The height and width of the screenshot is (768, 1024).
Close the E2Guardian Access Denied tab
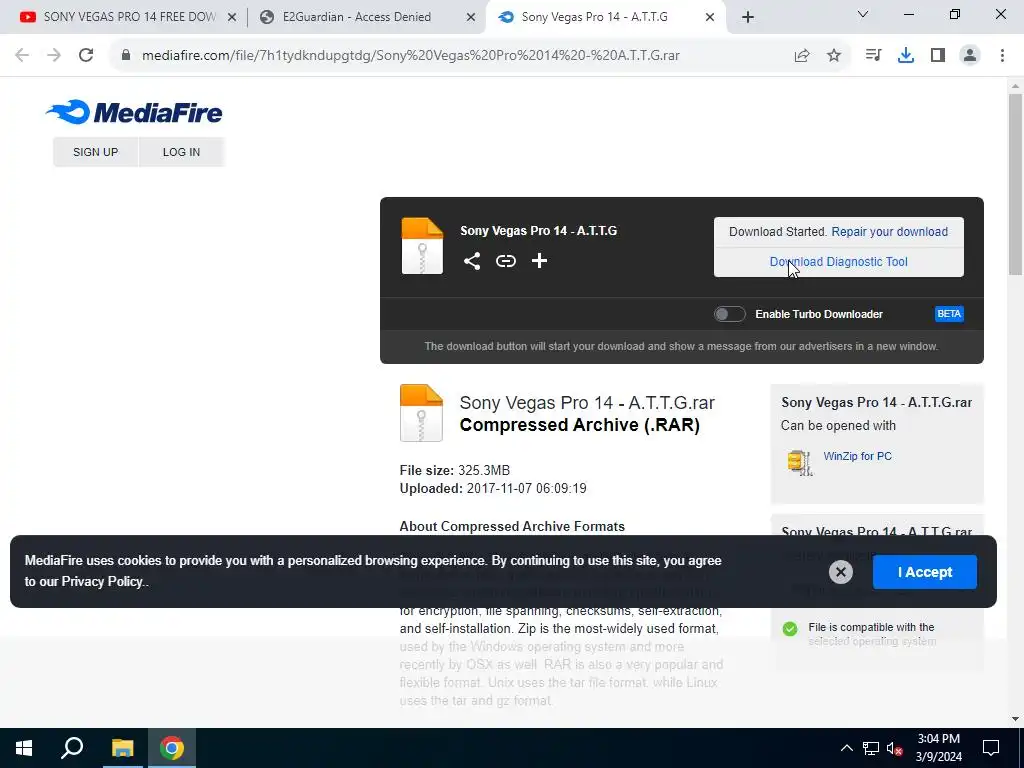471,17
